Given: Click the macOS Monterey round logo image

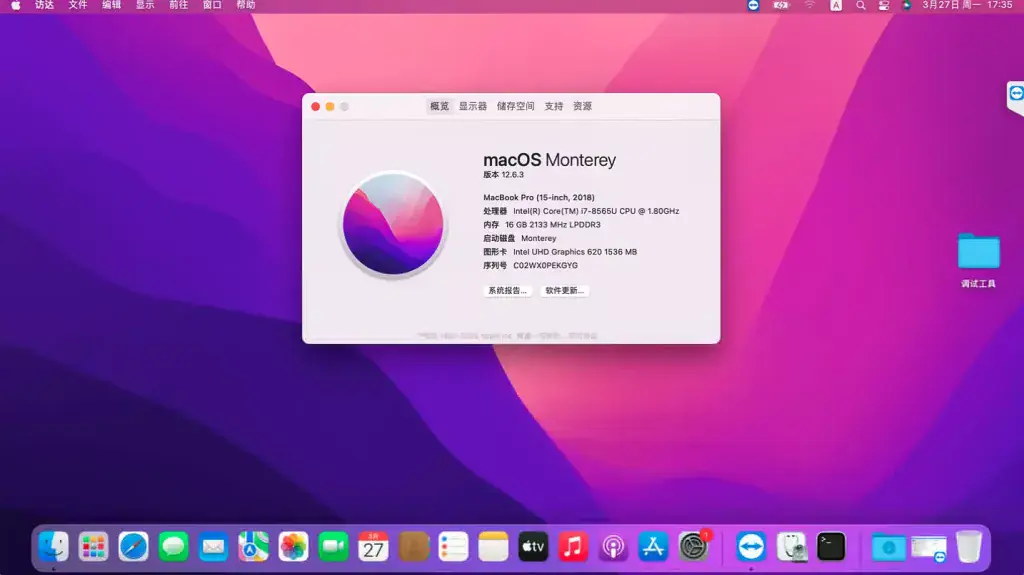Looking at the screenshot, I should point(393,224).
